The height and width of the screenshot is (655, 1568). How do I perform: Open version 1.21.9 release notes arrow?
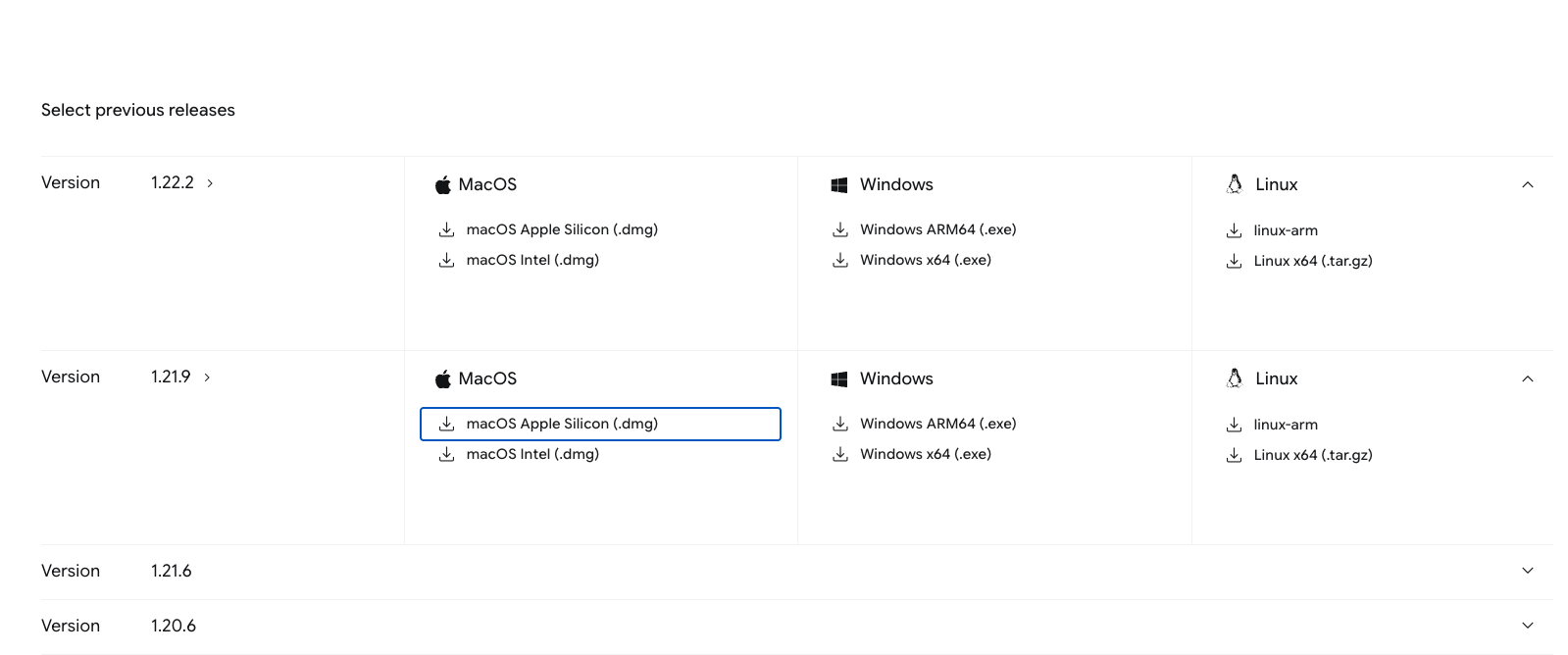[x=207, y=378]
